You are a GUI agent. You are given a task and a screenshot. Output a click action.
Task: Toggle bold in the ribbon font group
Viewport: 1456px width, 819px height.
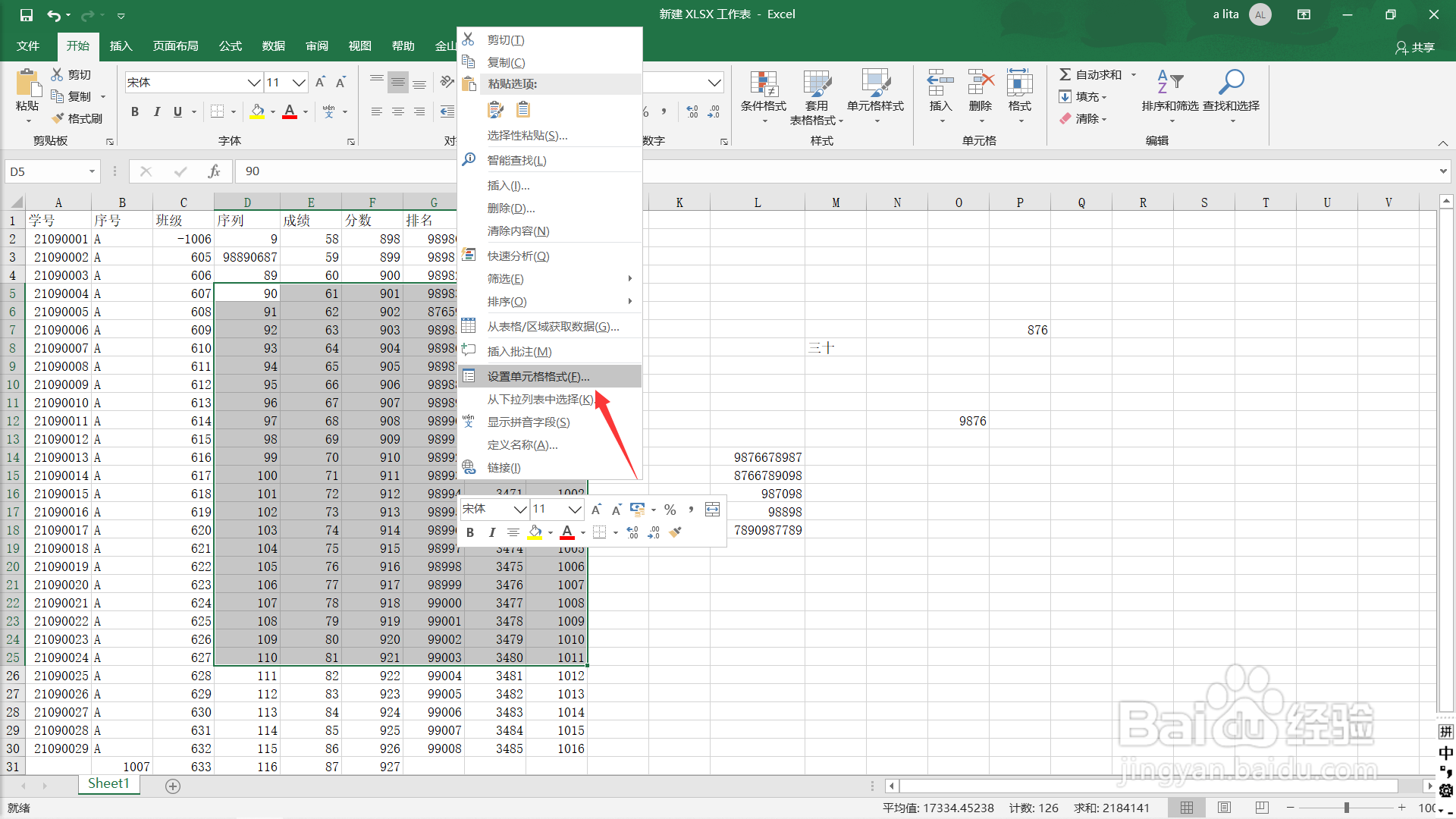(135, 112)
